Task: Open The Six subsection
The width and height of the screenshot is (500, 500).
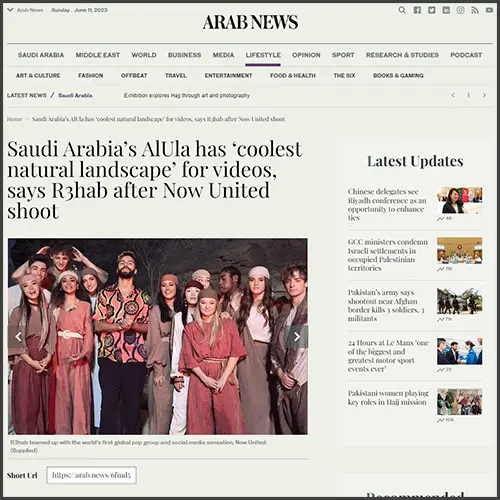Action: (x=344, y=76)
